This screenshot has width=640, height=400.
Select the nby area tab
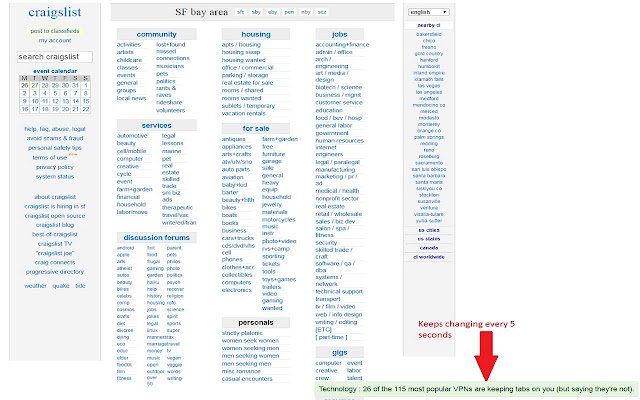tap(306, 12)
